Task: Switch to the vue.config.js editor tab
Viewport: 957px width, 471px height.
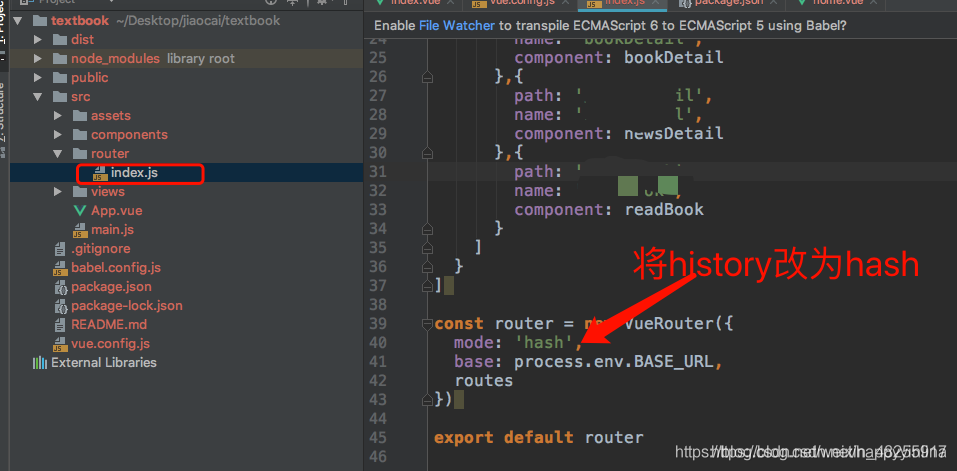Action: click(x=522, y=2)
